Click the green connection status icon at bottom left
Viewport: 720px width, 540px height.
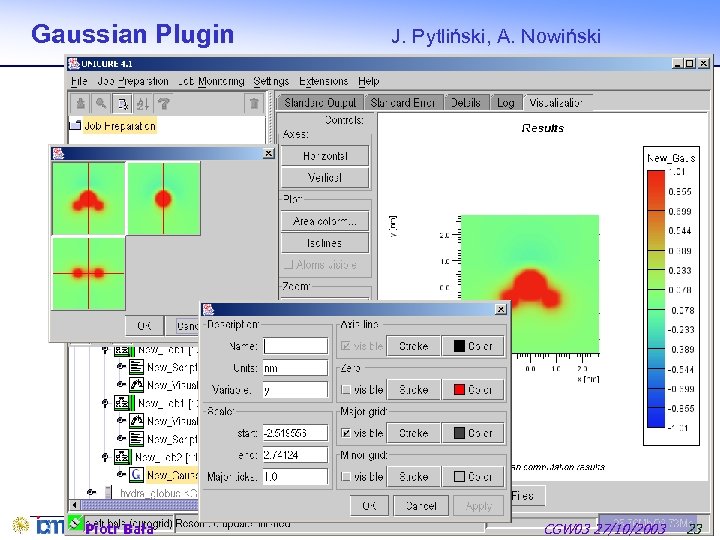pyautogui.click(x=75, y=523)
